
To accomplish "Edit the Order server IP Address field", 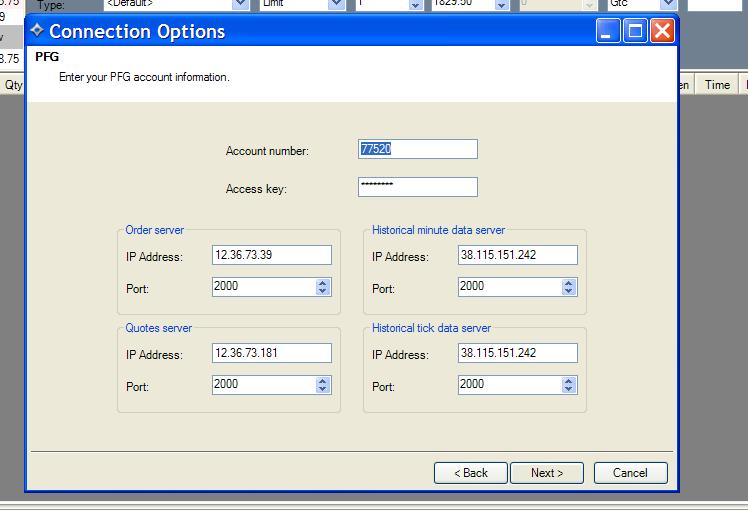I will (x=271, y=255).
